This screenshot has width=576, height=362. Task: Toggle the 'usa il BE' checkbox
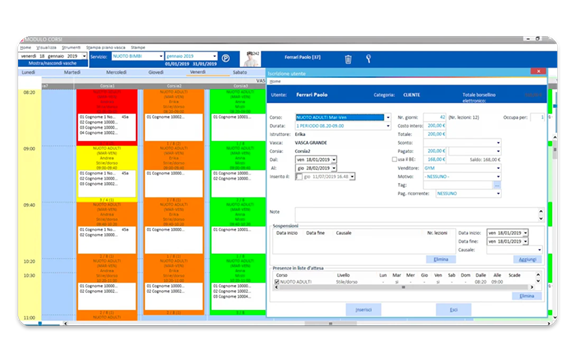[x=394, y=160]
